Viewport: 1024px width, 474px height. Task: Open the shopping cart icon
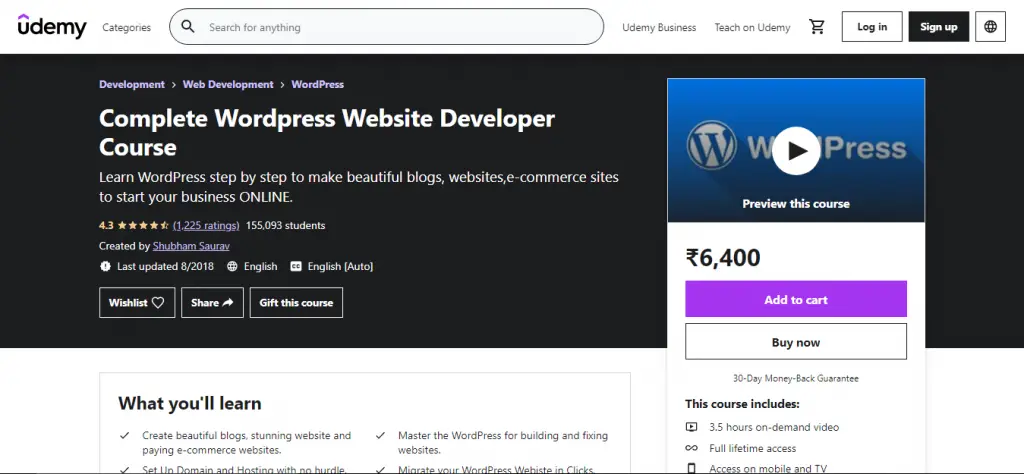pyautogui.click(x=817, y=27)
